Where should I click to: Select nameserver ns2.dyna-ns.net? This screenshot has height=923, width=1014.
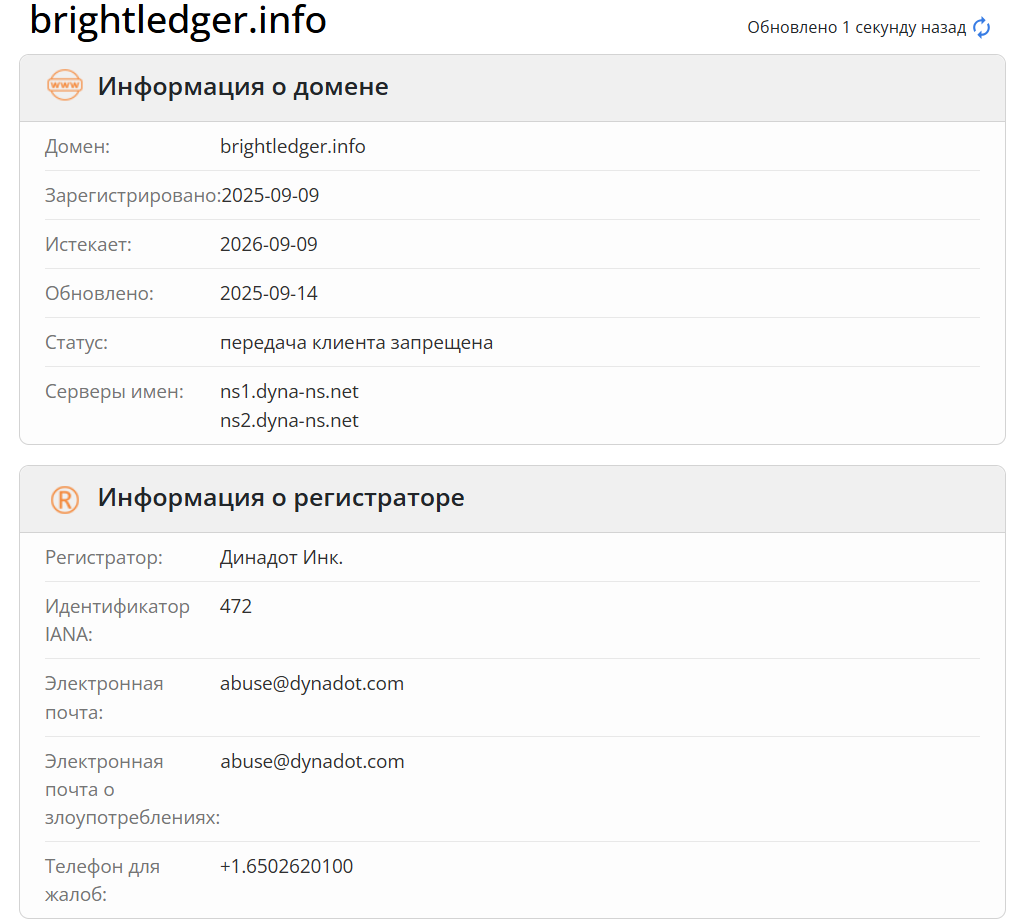pyautogui.click(x=289, y=420)
